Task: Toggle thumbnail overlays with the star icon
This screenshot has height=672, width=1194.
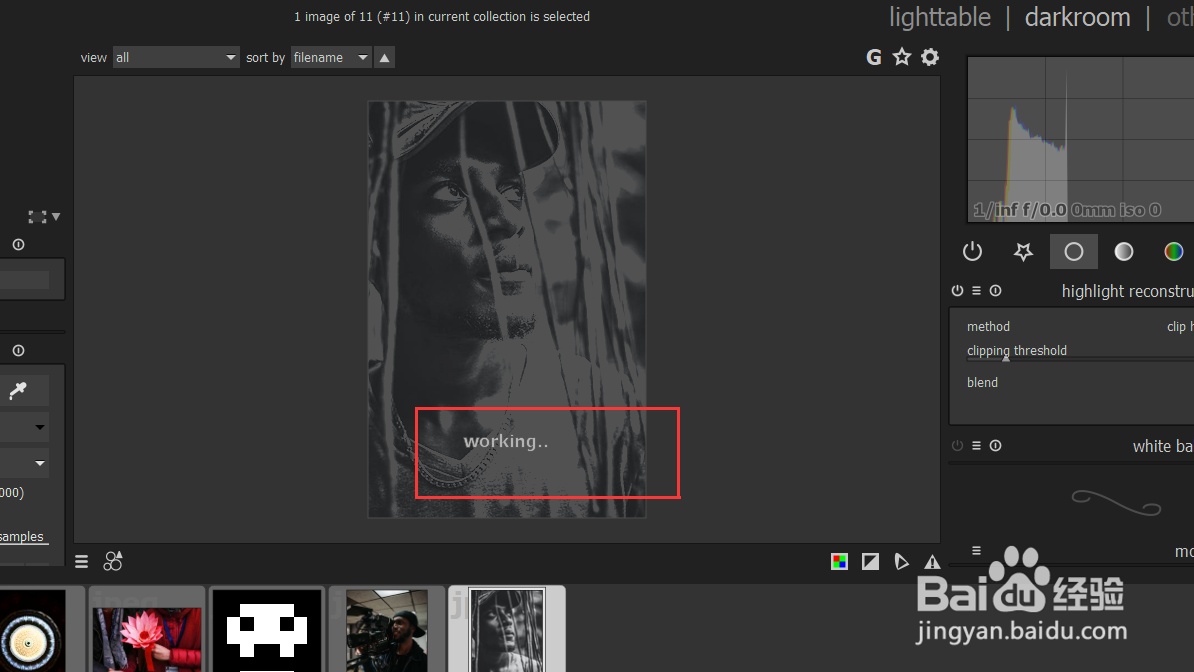Action: 902,57
